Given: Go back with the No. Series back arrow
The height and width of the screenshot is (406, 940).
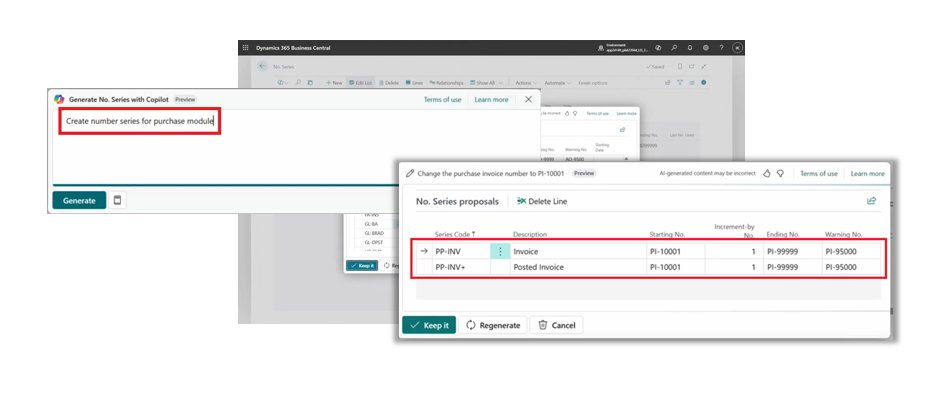Looking at the screenshot, I should point(262,66).
